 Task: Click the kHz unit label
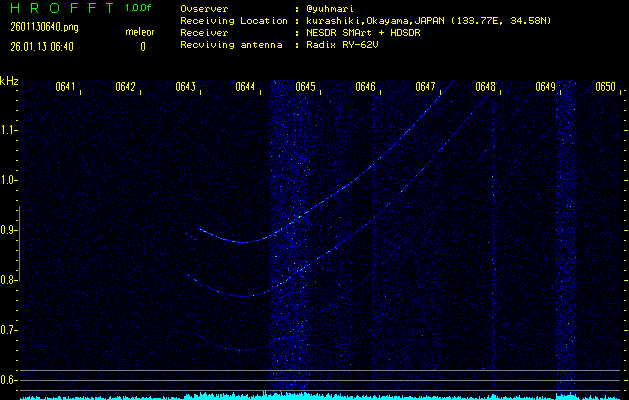(x=9, y=81)
